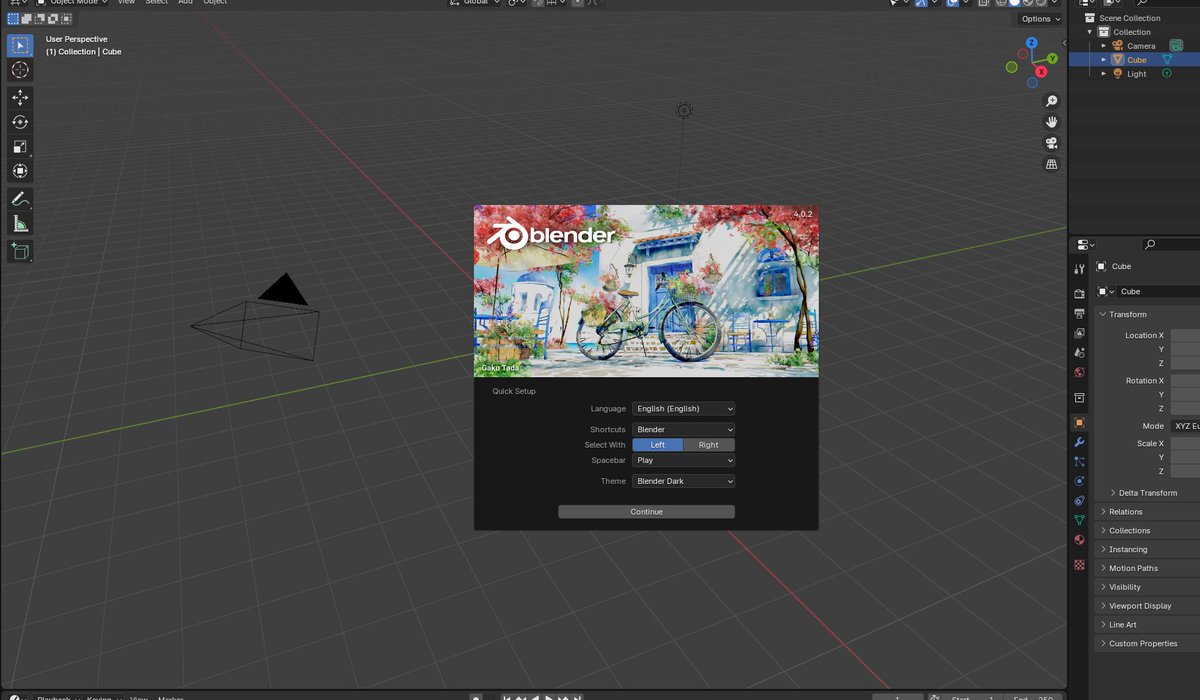Set selection mode to intersect

point(65,19)
